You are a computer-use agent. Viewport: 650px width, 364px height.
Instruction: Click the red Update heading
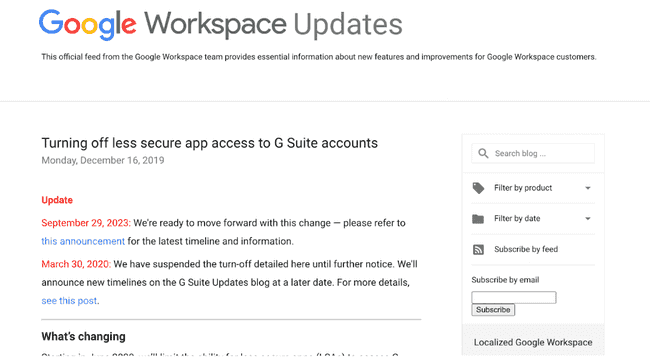[x=57, y=200]
